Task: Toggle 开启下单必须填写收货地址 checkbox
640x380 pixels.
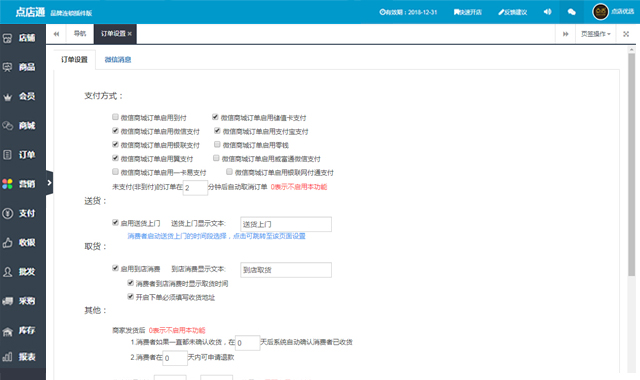Action: click(x=131, y=296)
